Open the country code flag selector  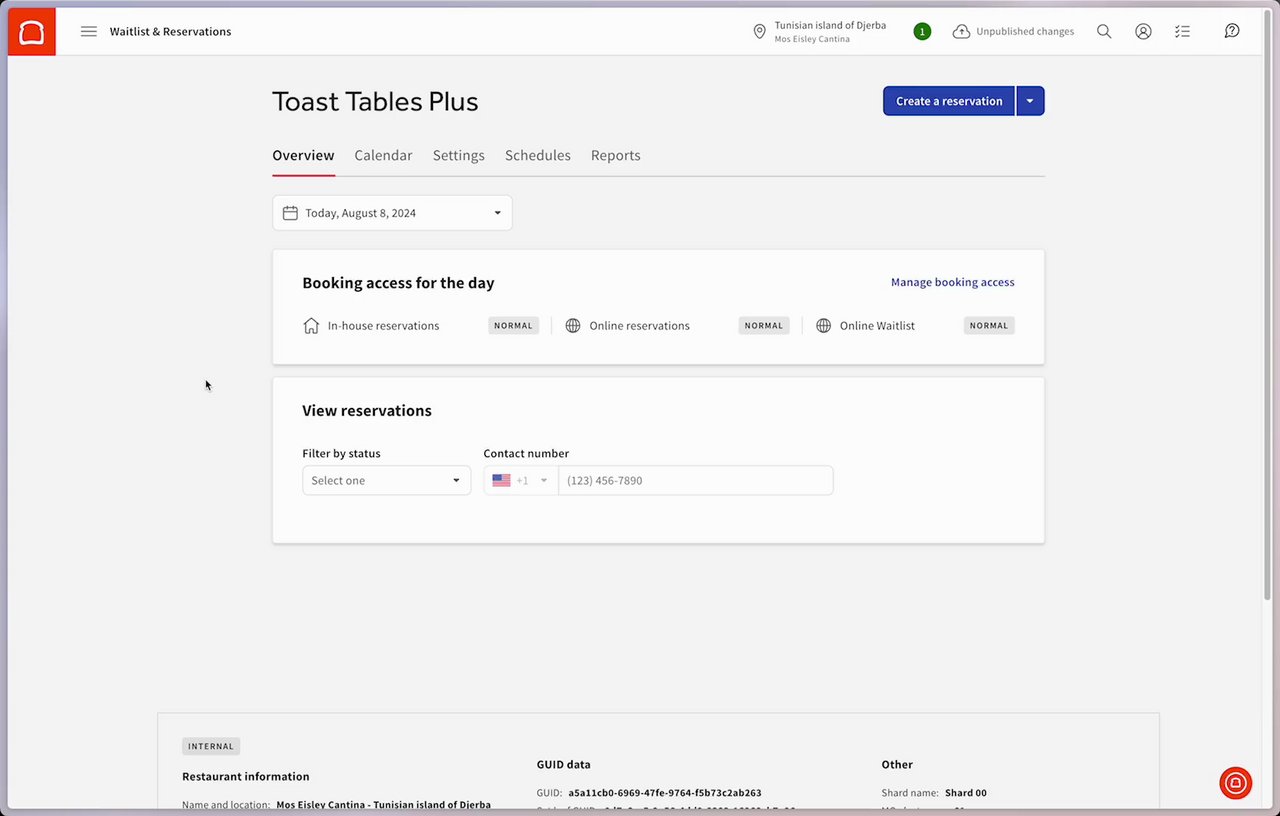tap(520, 481)
